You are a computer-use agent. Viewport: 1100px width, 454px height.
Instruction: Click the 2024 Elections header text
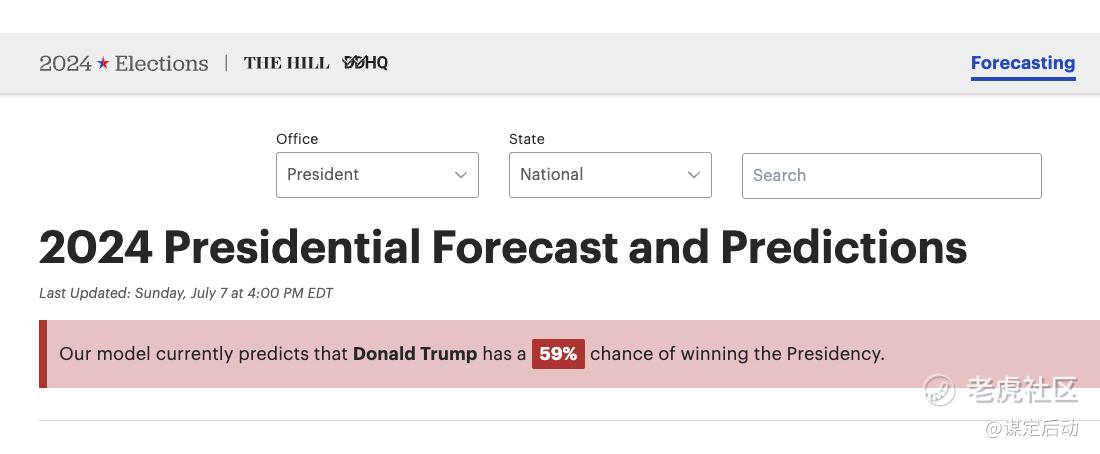coord(124,63)
